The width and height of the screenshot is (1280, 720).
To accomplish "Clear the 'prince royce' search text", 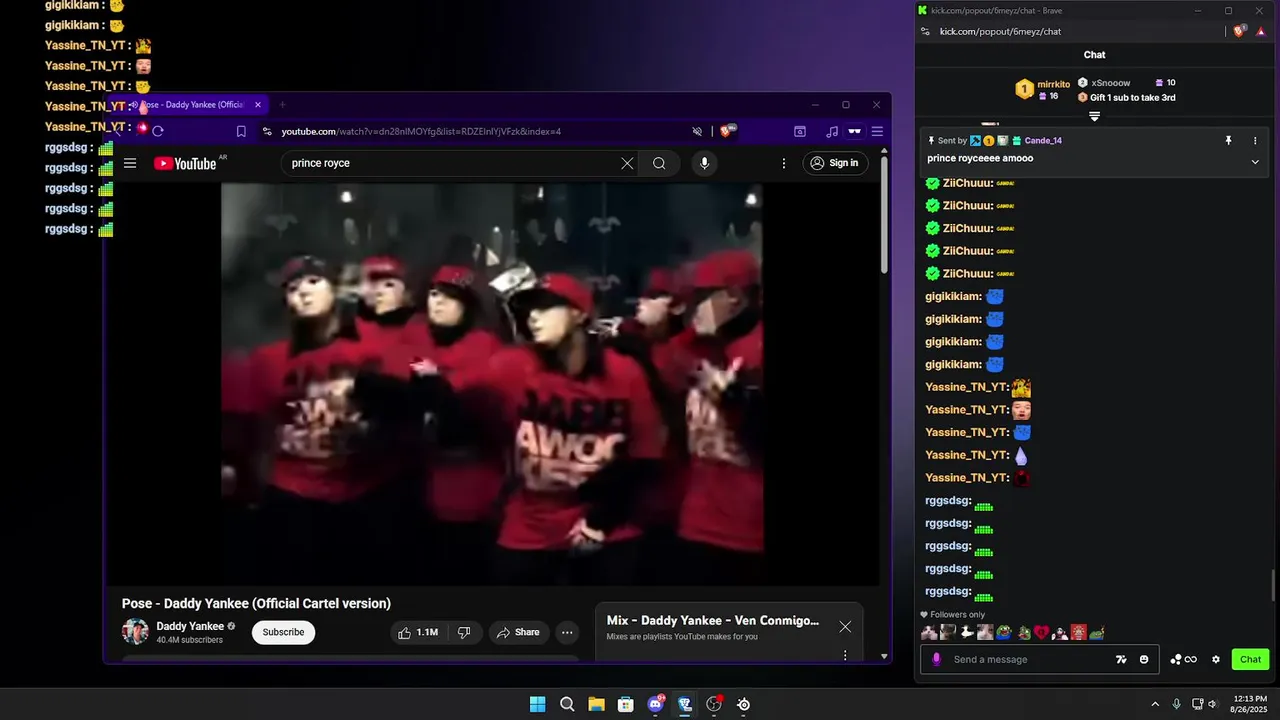I will pos(627,163).
